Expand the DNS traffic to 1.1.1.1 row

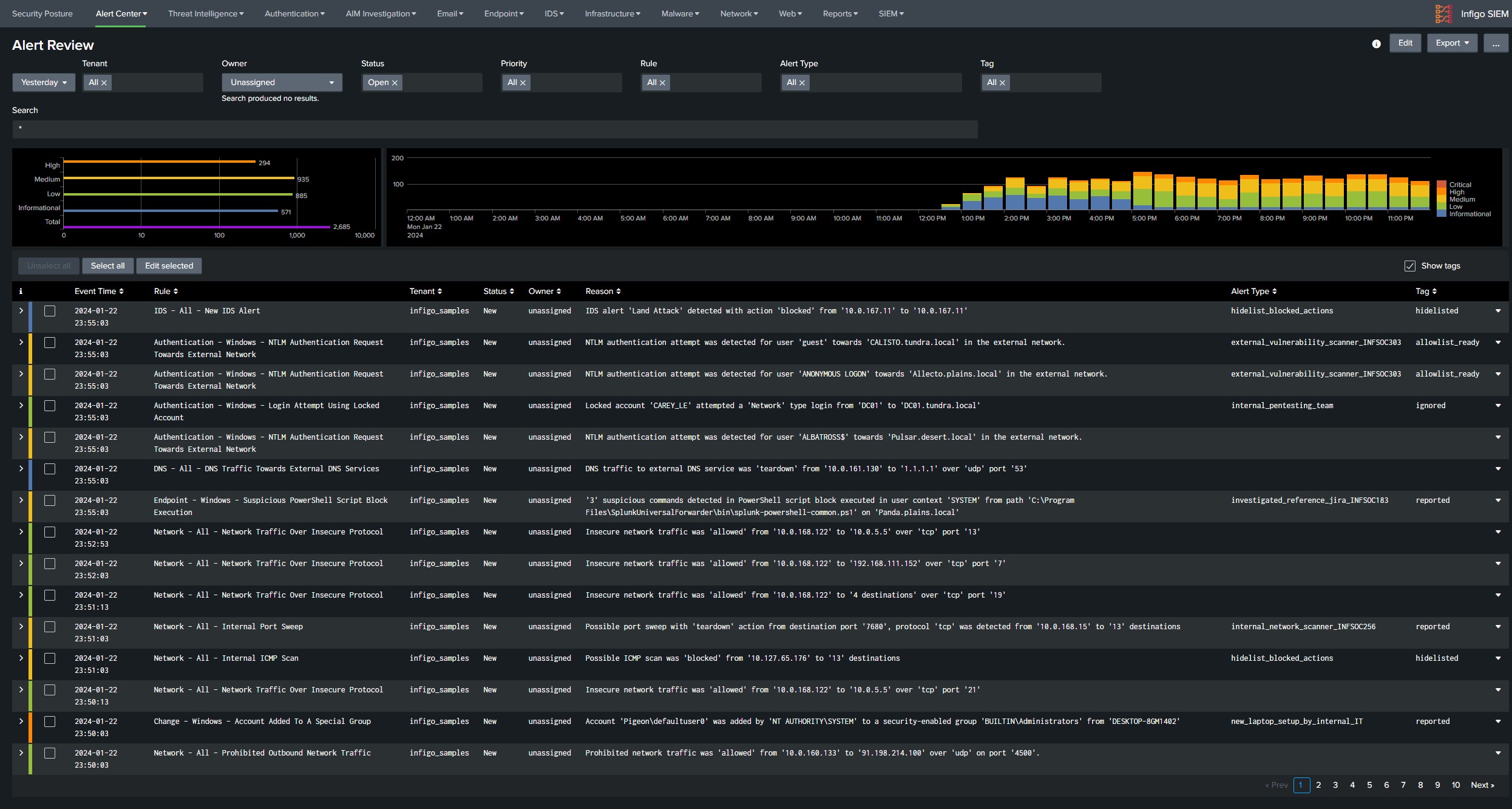pos(21,469)
